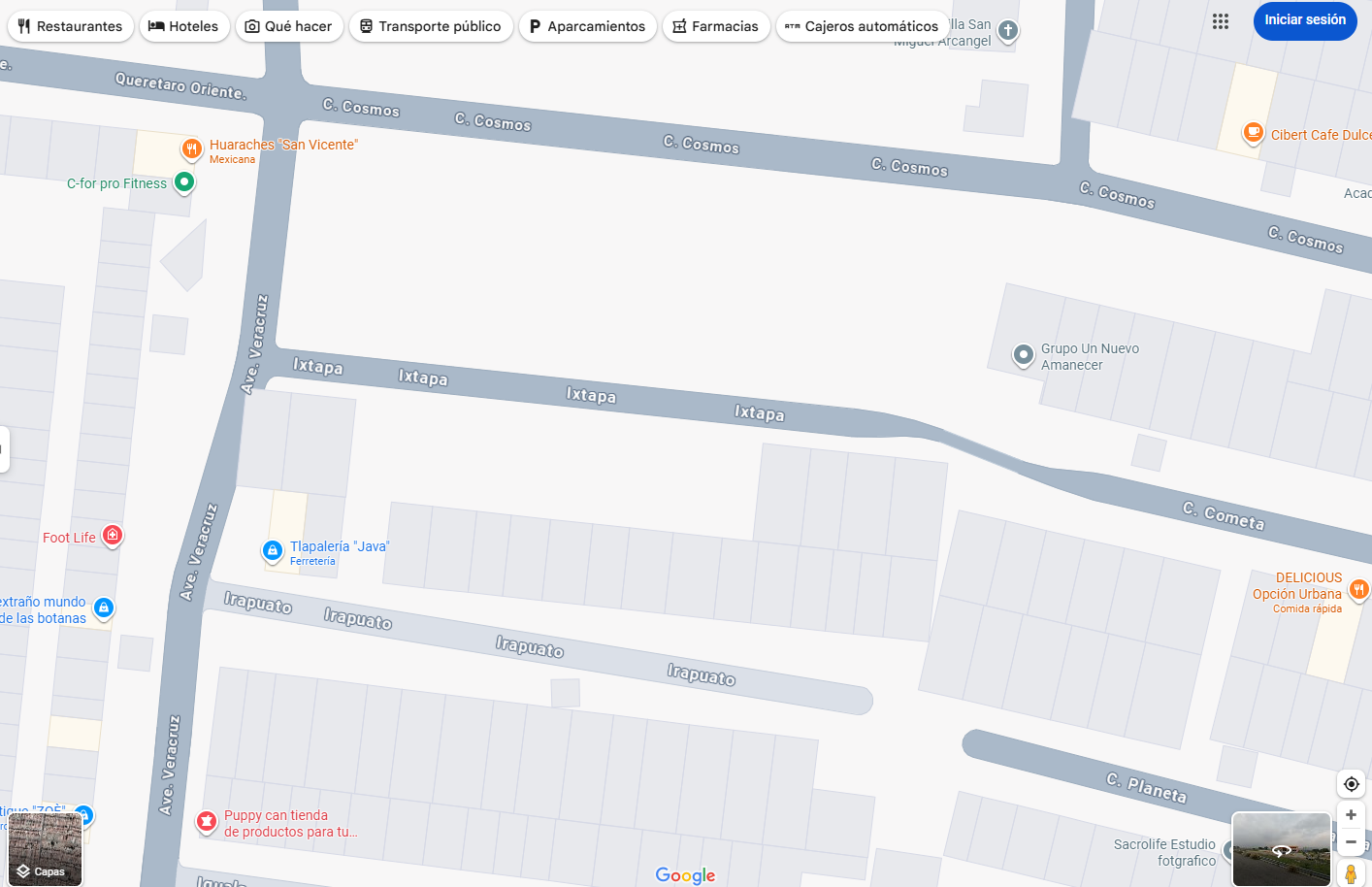Open the Street View preview thumbnail
Screen dimensions: 1372x887
1281,850
